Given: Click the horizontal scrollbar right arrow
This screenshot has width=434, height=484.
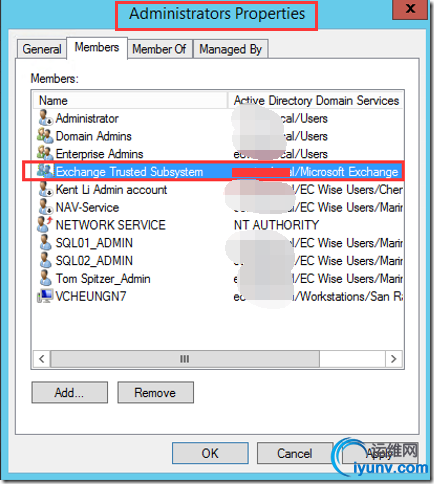Looking at the screenshot, I should [x=394, y=359].
